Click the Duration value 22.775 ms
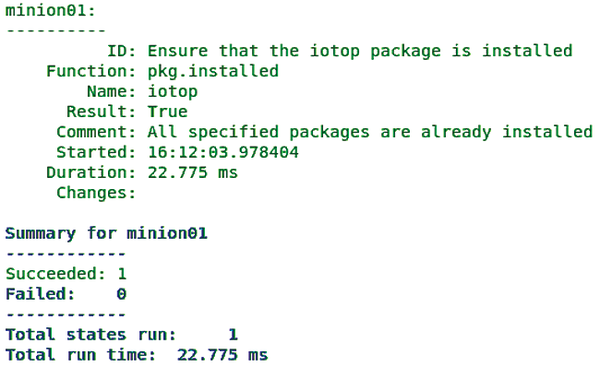The image size is (600, 367). [192, 173]
